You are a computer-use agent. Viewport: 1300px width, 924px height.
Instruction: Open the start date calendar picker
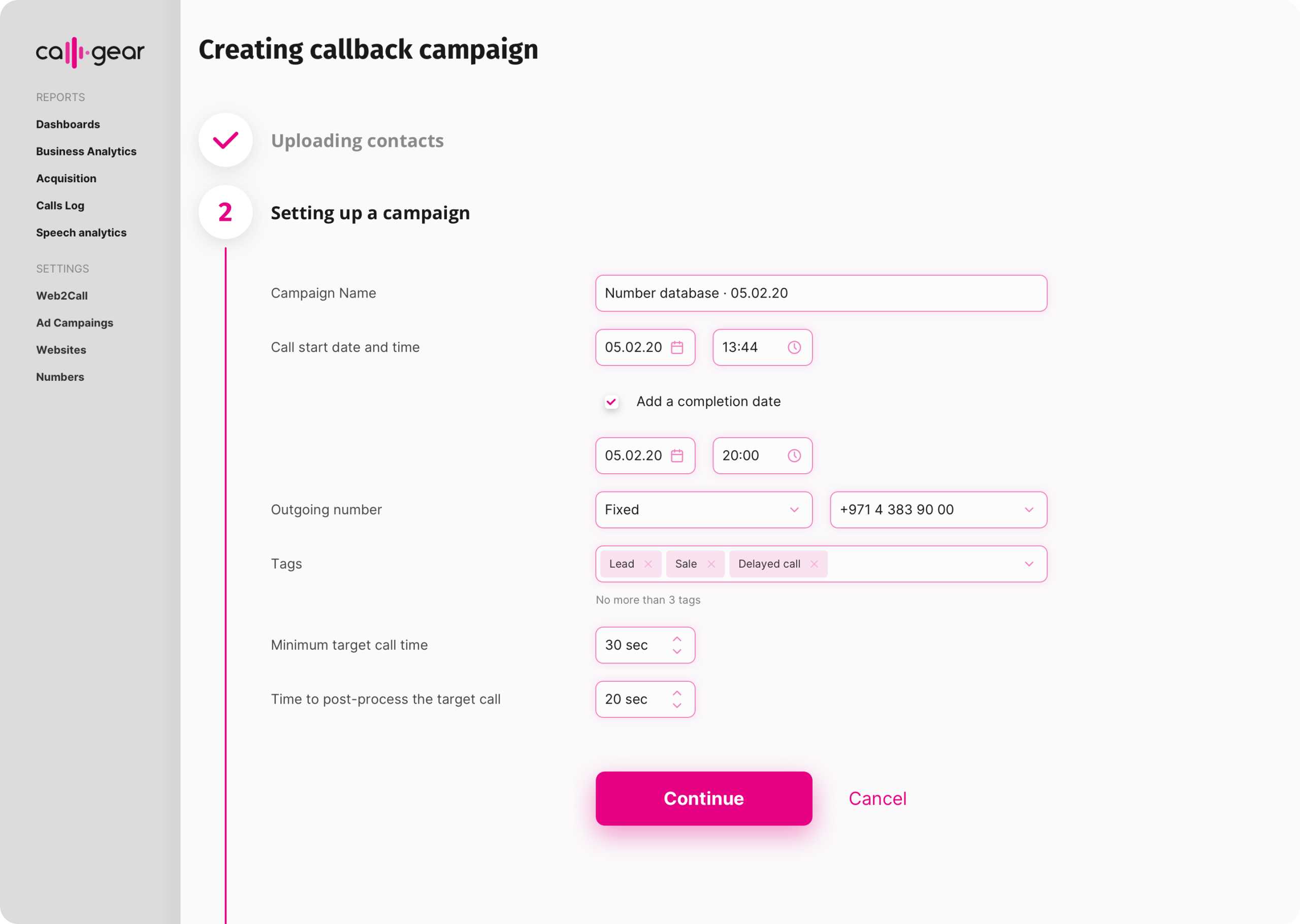pos(676,347)
